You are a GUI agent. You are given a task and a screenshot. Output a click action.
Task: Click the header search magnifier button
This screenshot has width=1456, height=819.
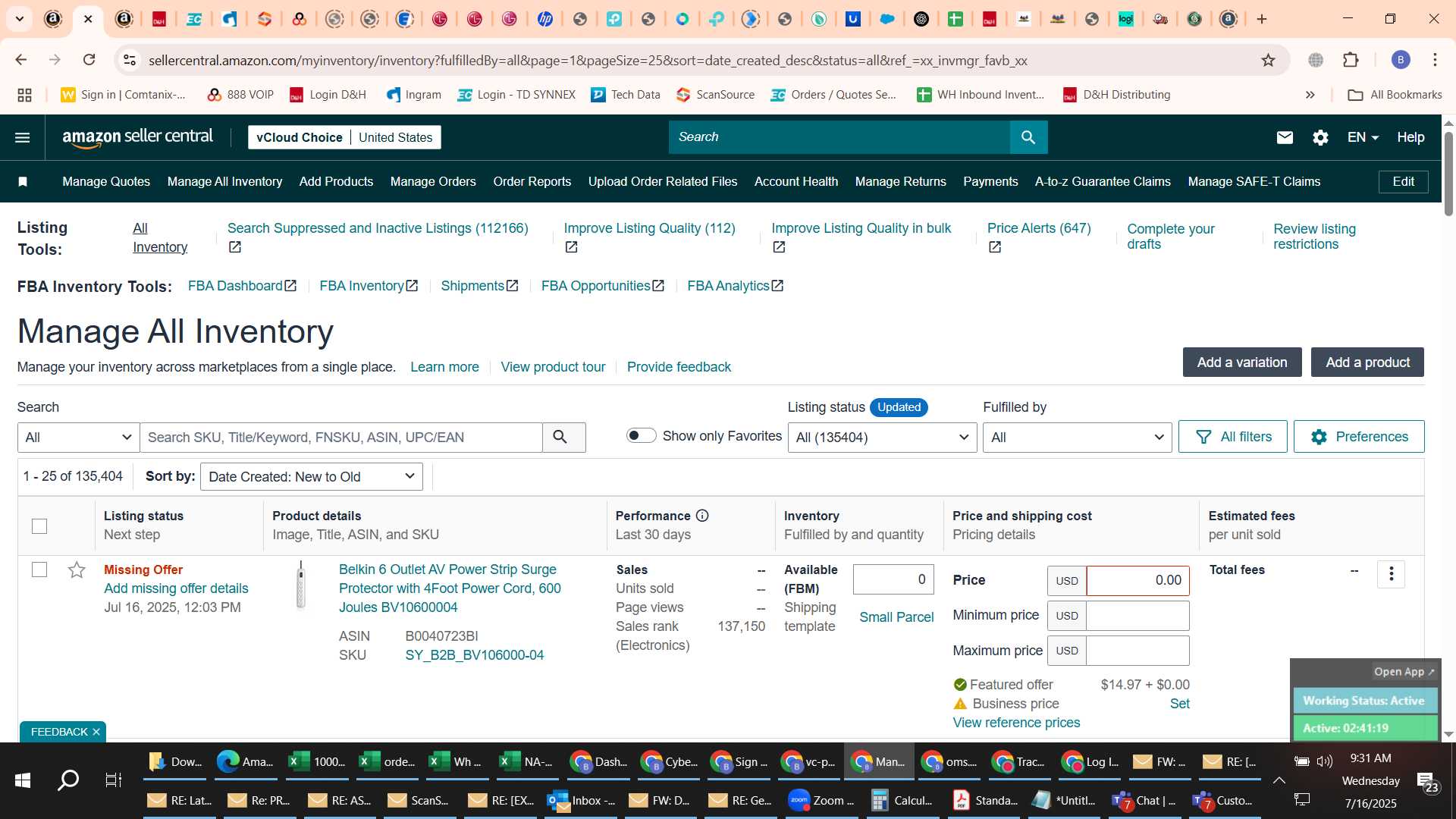coord(1028,137)
